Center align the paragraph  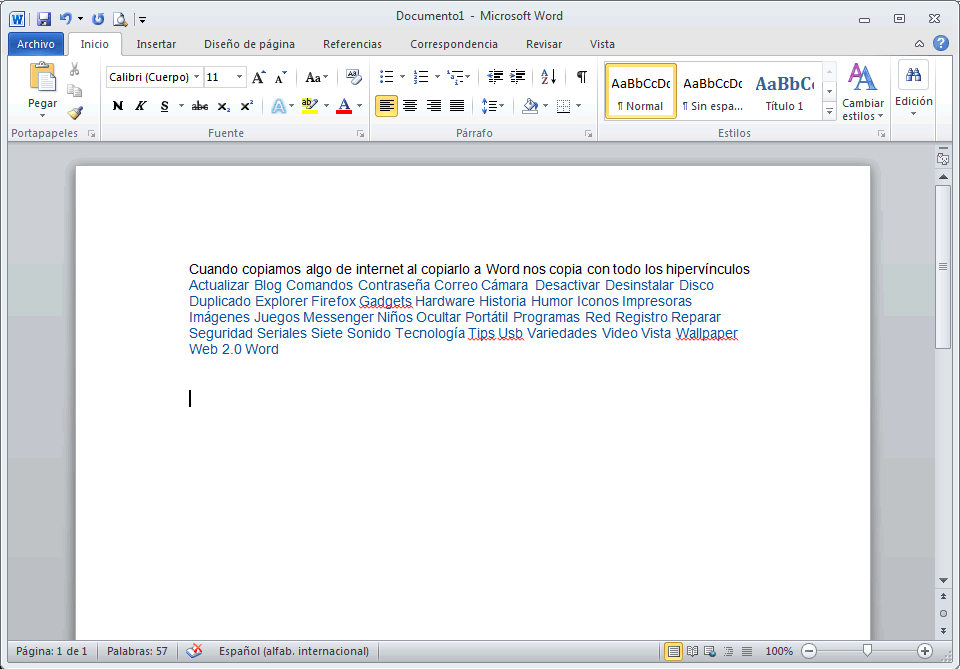tap(410, 106)
